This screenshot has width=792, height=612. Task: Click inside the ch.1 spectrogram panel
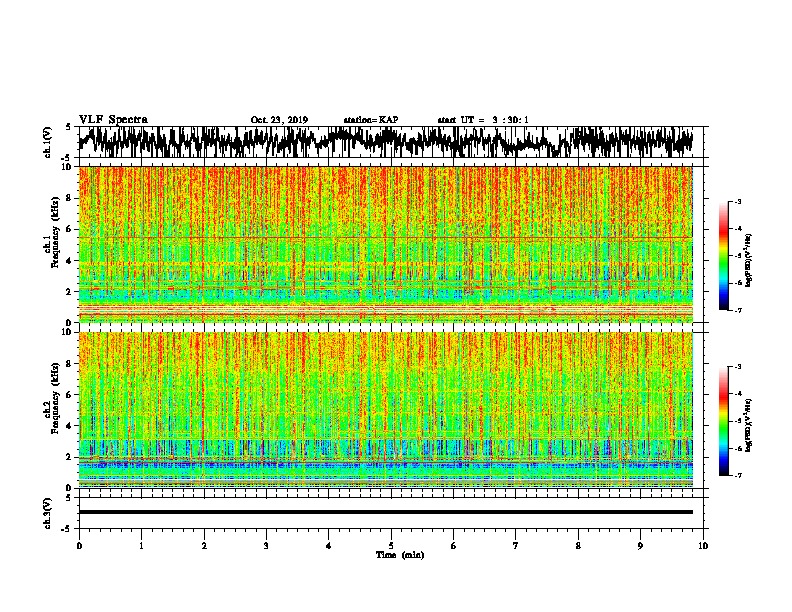385,244
